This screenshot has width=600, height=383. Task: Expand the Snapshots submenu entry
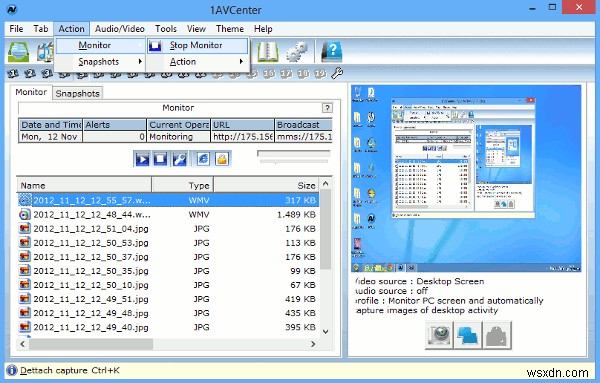coord(100,62)
